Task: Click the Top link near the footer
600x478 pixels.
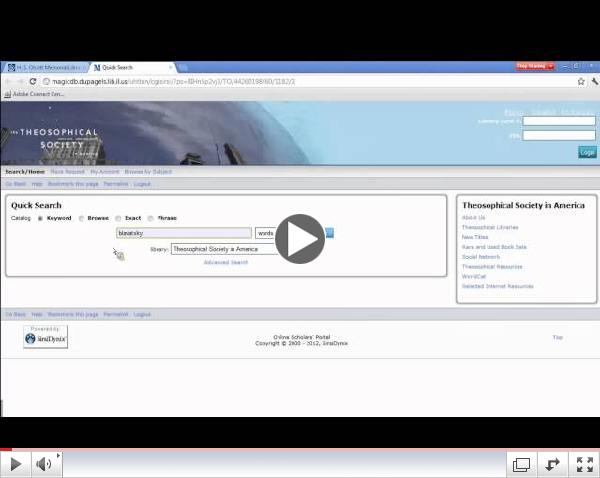Action: 557,337
